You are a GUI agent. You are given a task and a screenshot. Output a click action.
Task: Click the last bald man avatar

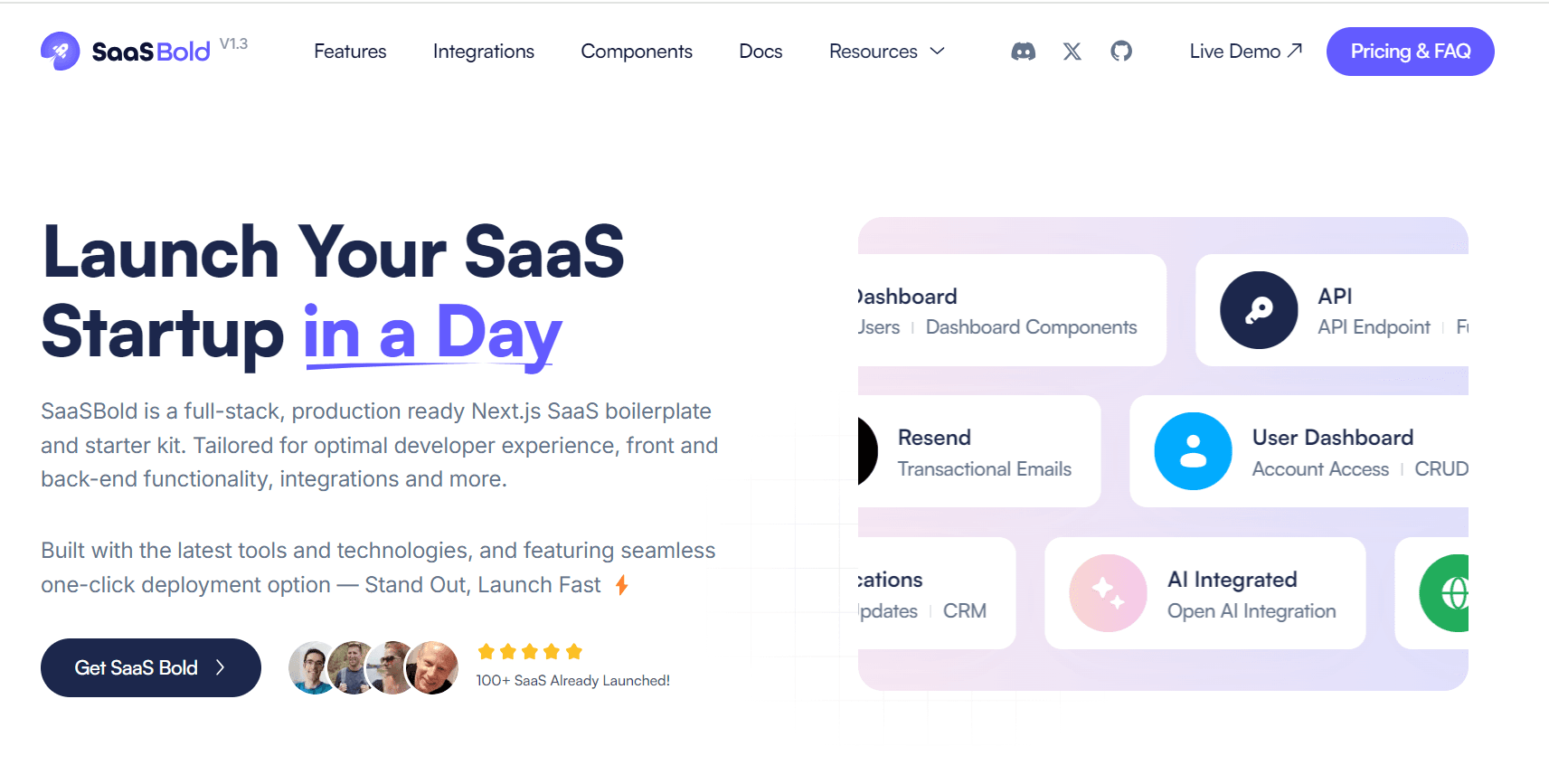coord(432,668)
